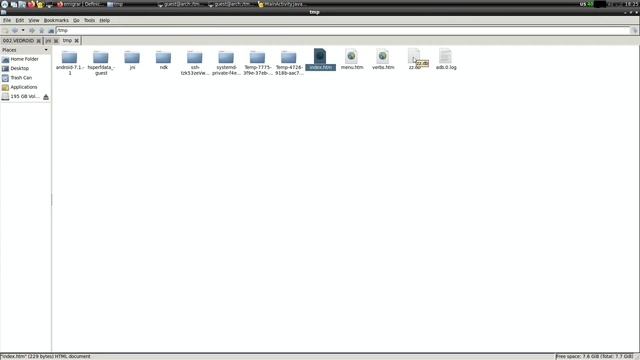Select the systemd-private folder
The image size is (640, 360).
(x=226, y=62)
